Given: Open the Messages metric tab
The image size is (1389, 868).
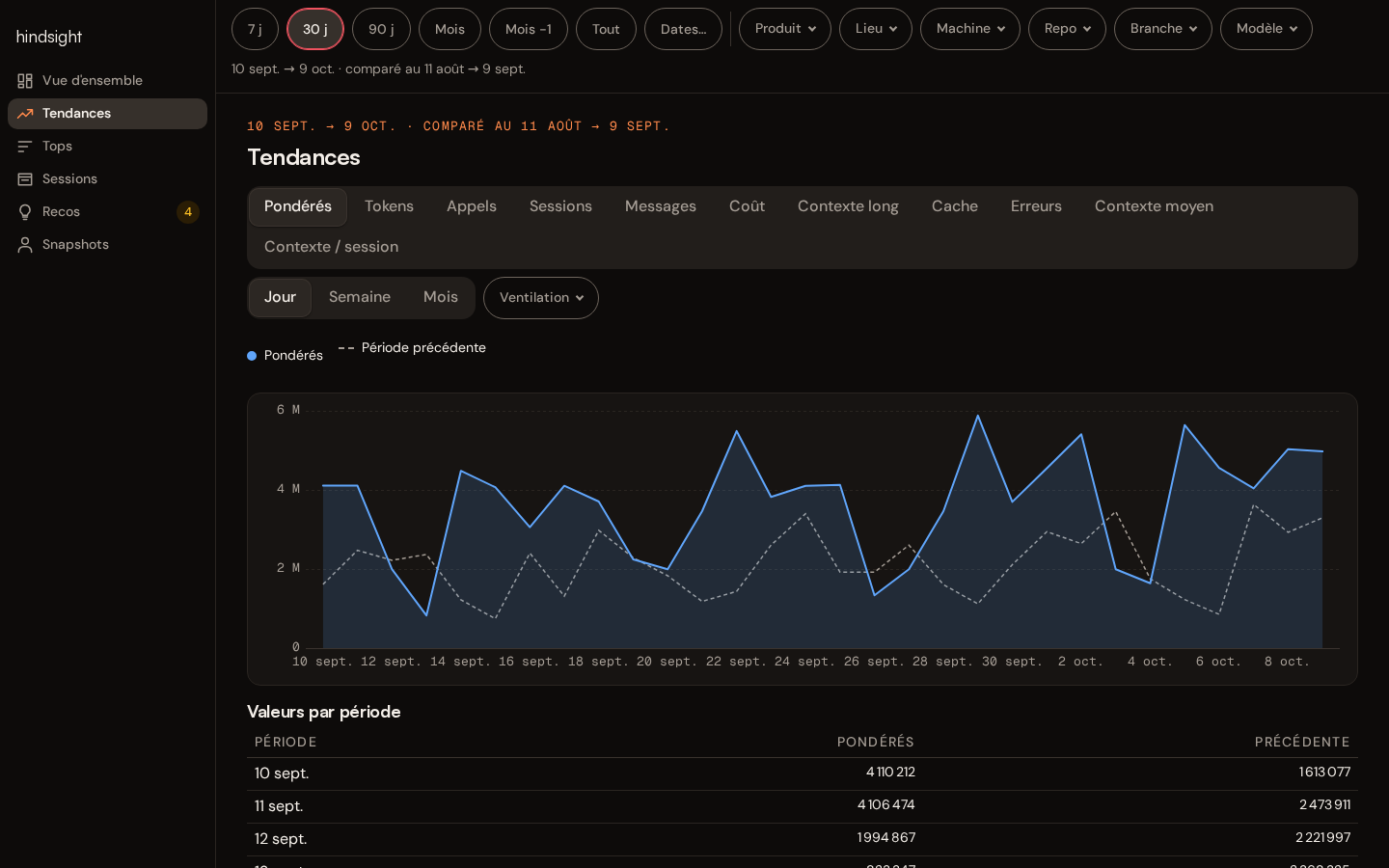Looking at the screenshot, I should pyautogui.click(x=661, y=206).
